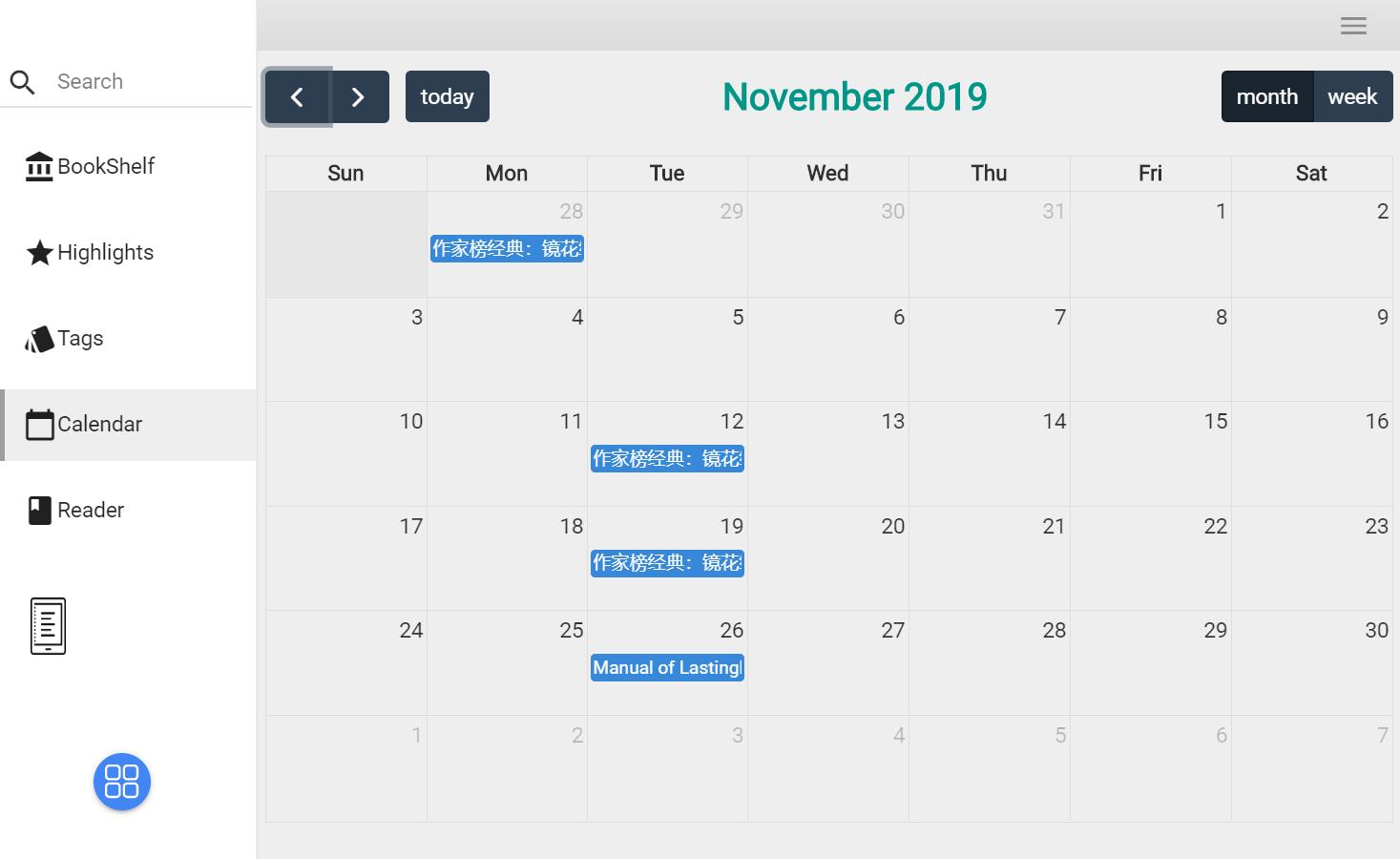Click the search magnifier icon
The image size is (1400, 859).
pyautogui.click(x=23, y=82)
